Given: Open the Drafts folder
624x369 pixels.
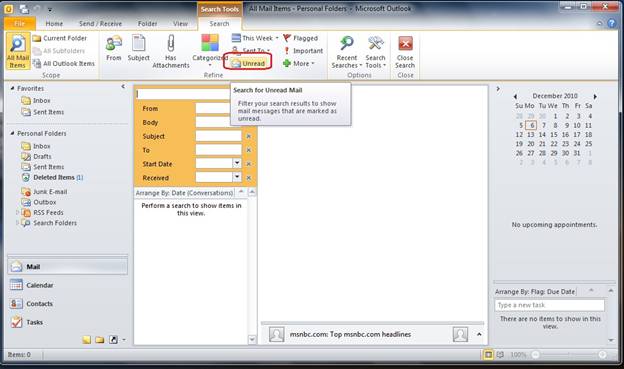Looking at the screenshot, I should (x=37, y=156).
